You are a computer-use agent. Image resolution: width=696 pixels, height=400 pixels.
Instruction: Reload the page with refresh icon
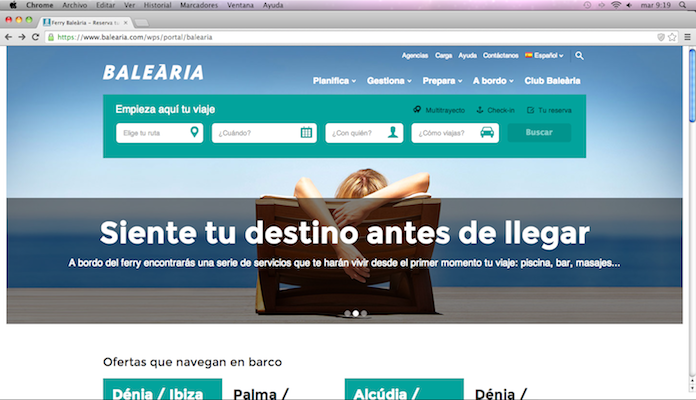point(36,37)
